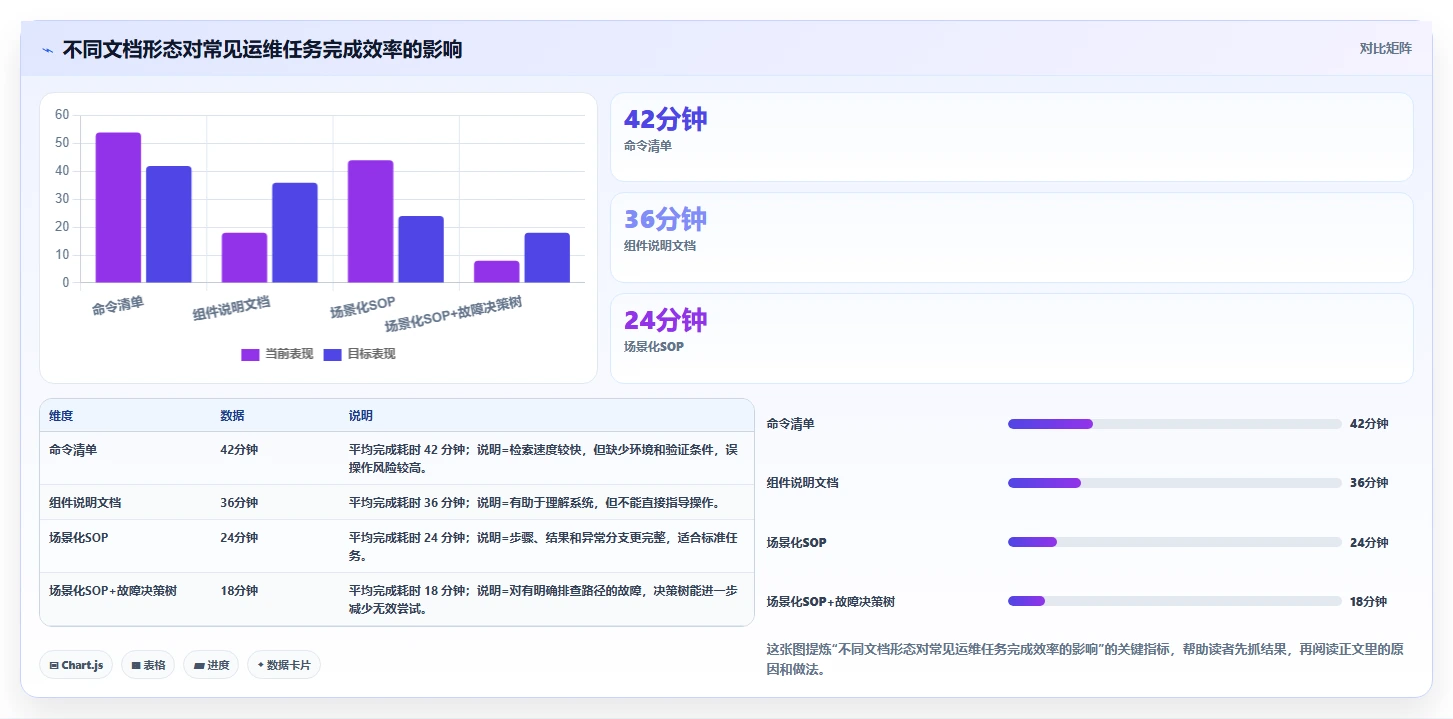Click the 24分钟 cell in the table
Screen dimensions: 1453x719
(239, 538)
